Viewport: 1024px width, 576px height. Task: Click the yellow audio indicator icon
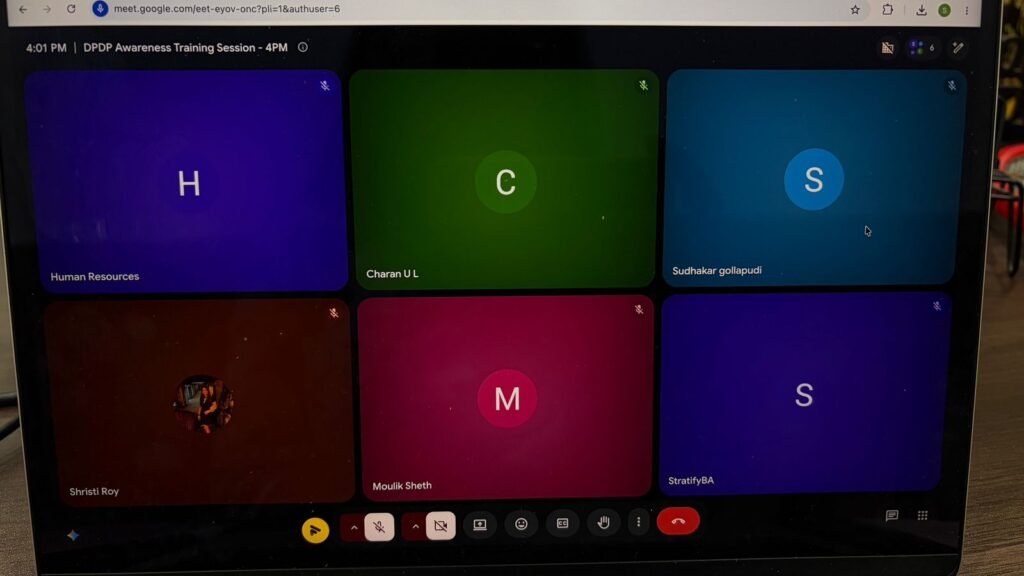click(x=315, y=530)
